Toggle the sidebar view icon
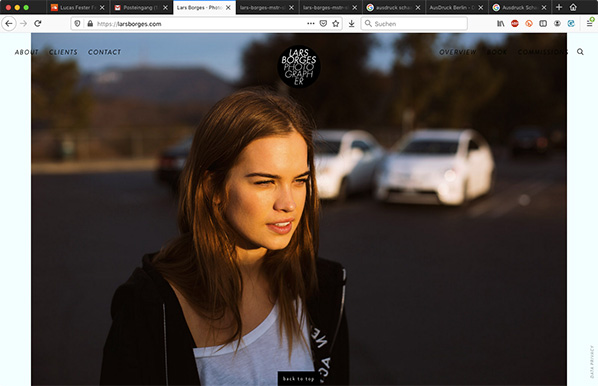 [543, 24]
